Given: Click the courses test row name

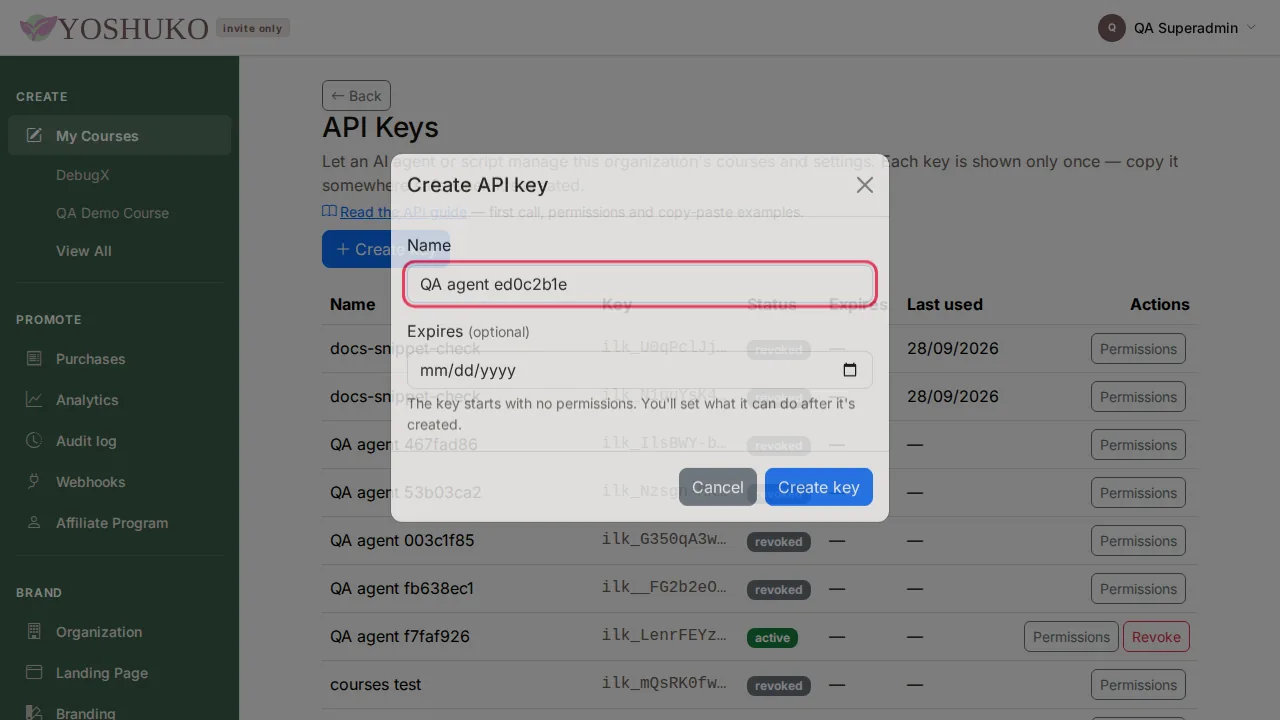Looking at the screenshot, I should click(x=376, y=685).
